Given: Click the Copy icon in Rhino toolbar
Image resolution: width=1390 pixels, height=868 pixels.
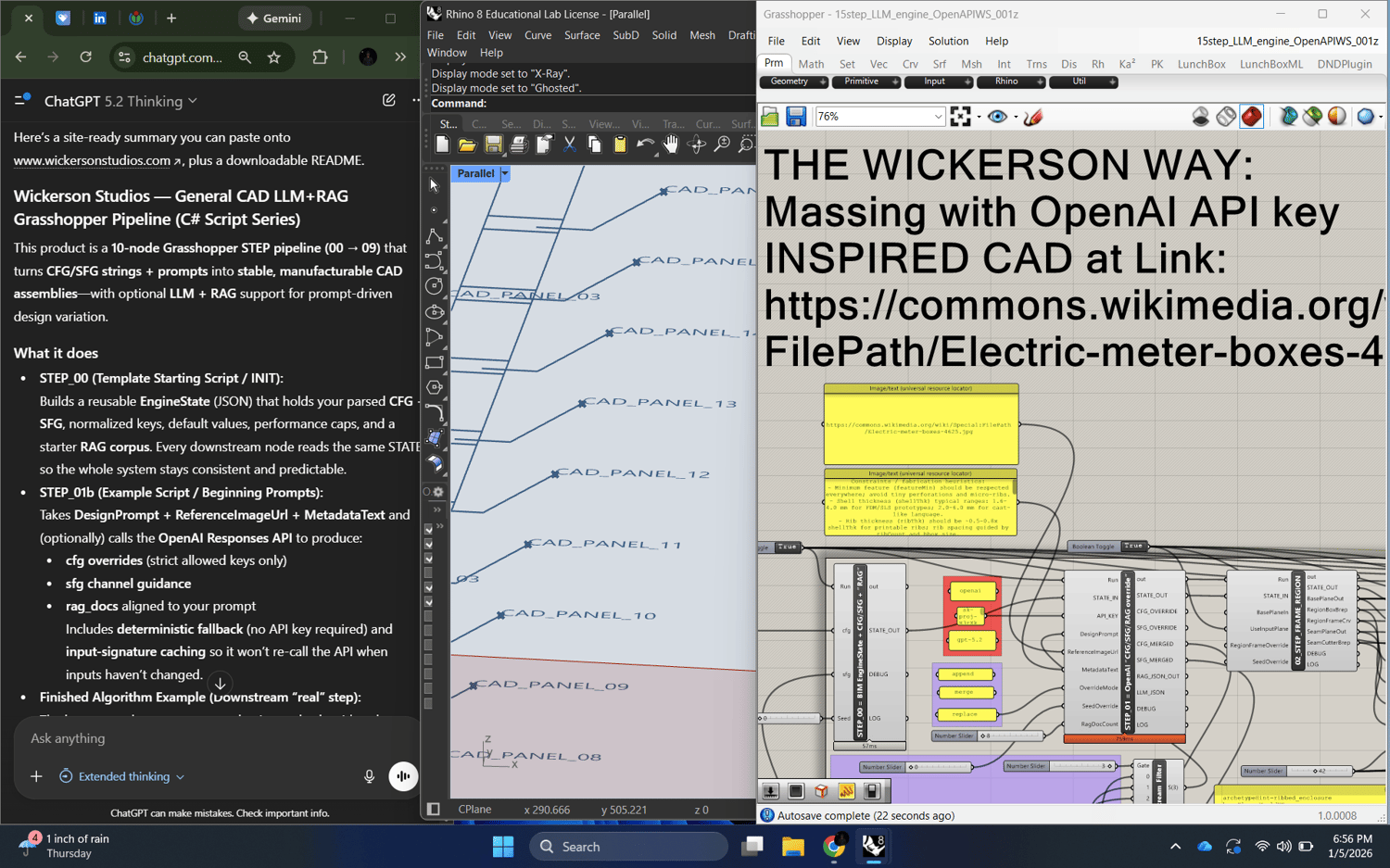Looking at the screenshot, I should pyautogui.click(x=595, y=145).
